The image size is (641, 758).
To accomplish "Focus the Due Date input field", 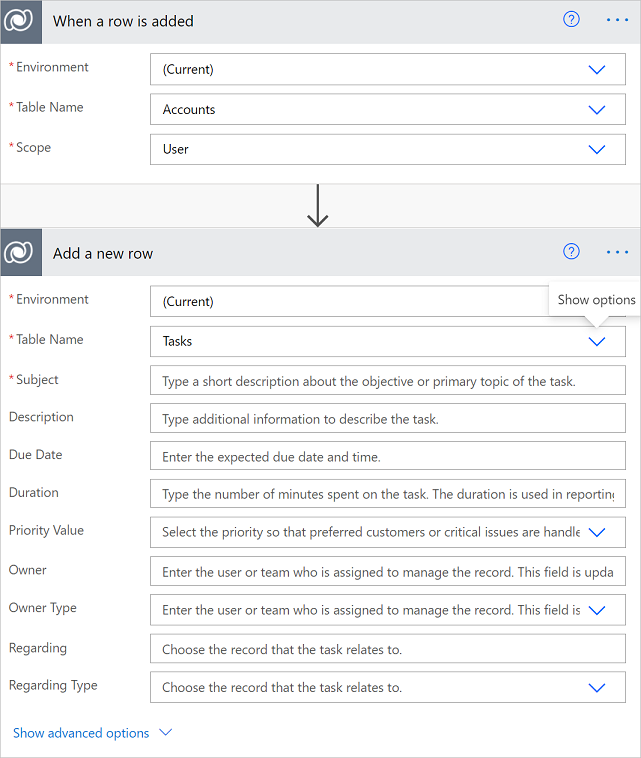I will click(387, 457).
